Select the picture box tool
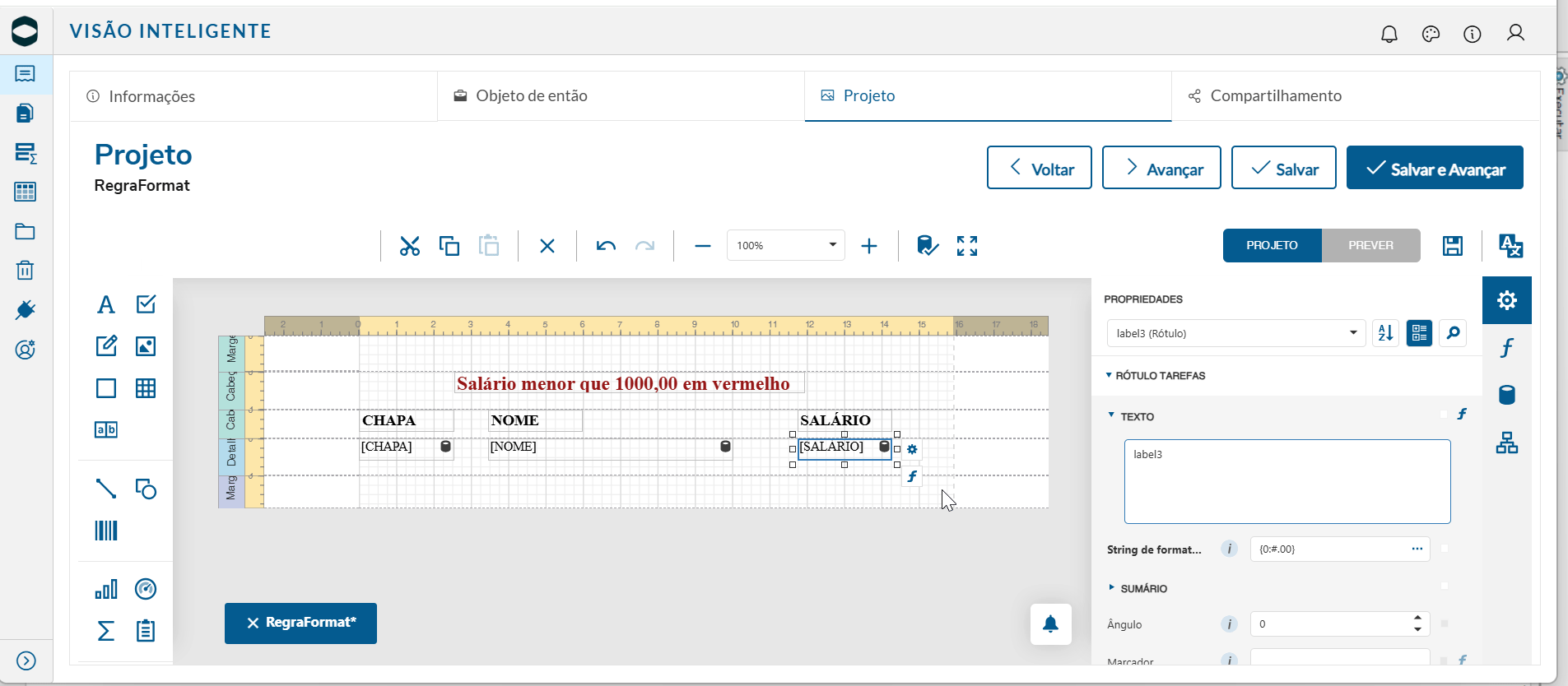This screenshot has width=1568, height=686. pos(146,345)
